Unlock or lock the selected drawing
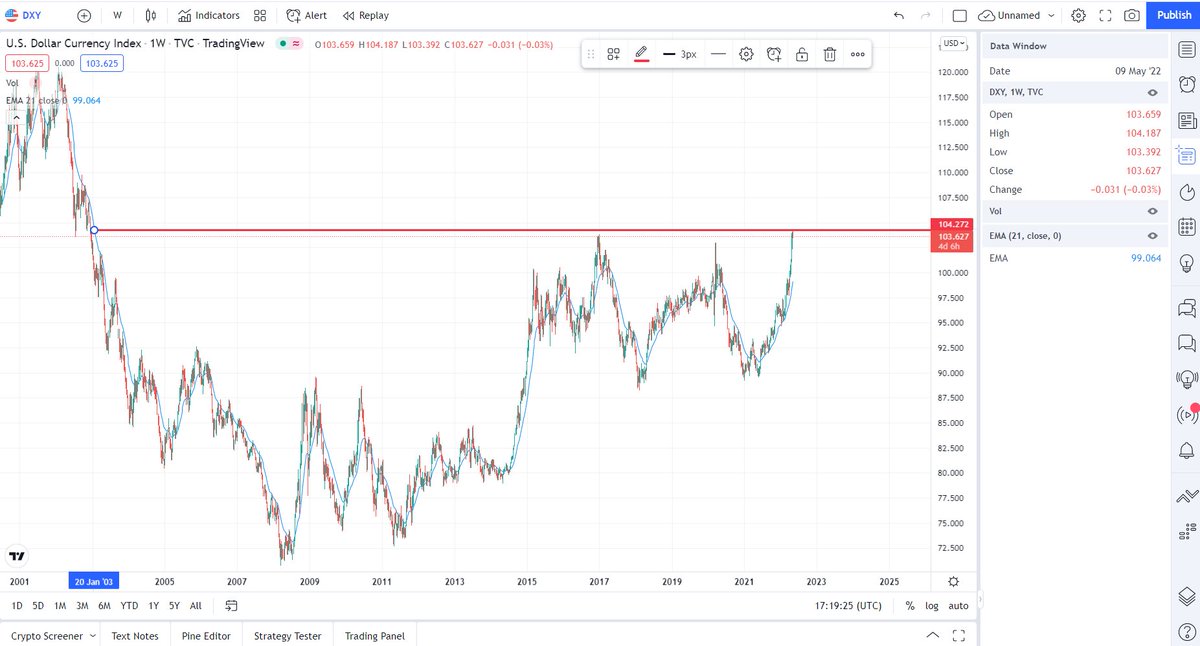Screen dimensions: 1200x646 802,54
